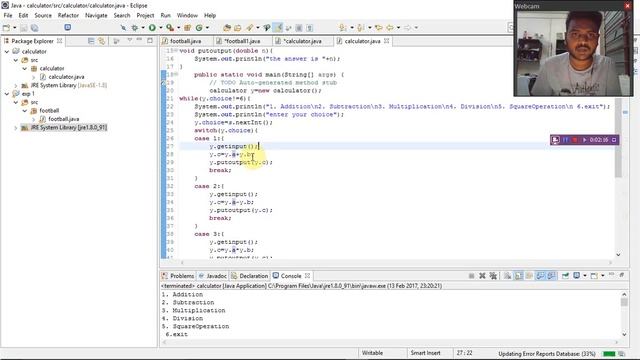
Task: Collapse the exp 1 project node
Action: [7, 94]
